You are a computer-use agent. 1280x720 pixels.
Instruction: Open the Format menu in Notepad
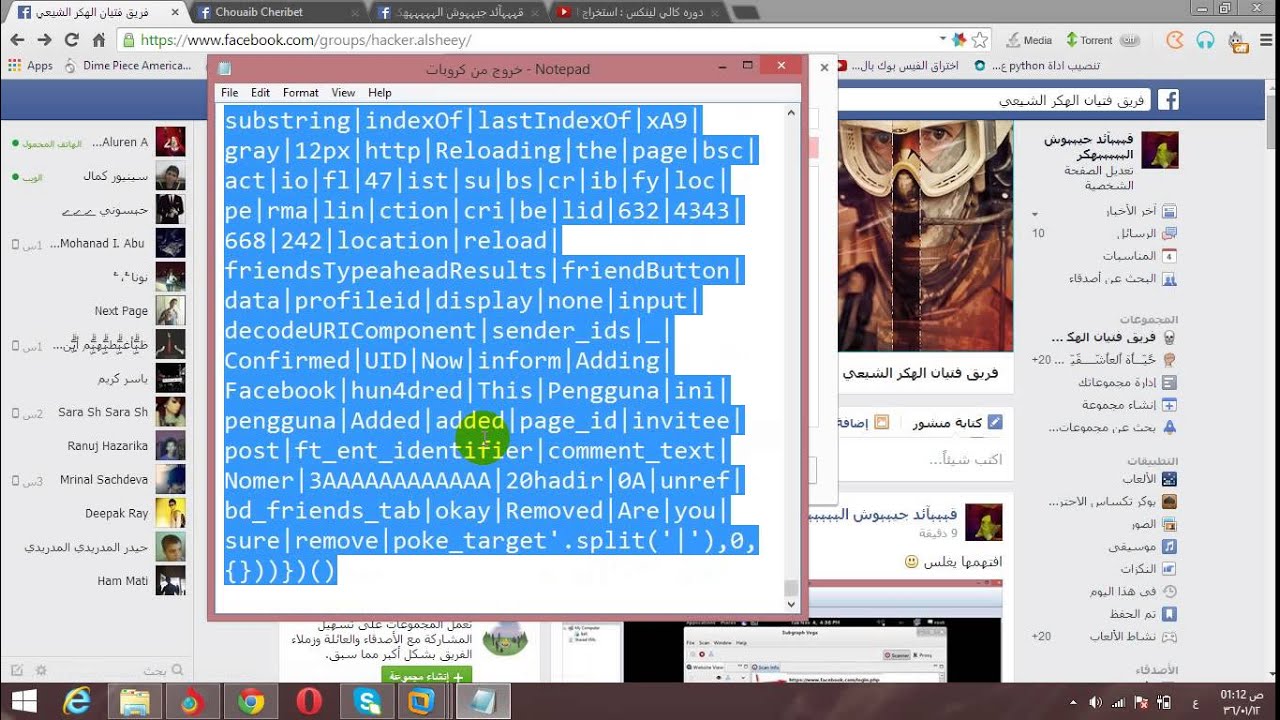(300, 92)
